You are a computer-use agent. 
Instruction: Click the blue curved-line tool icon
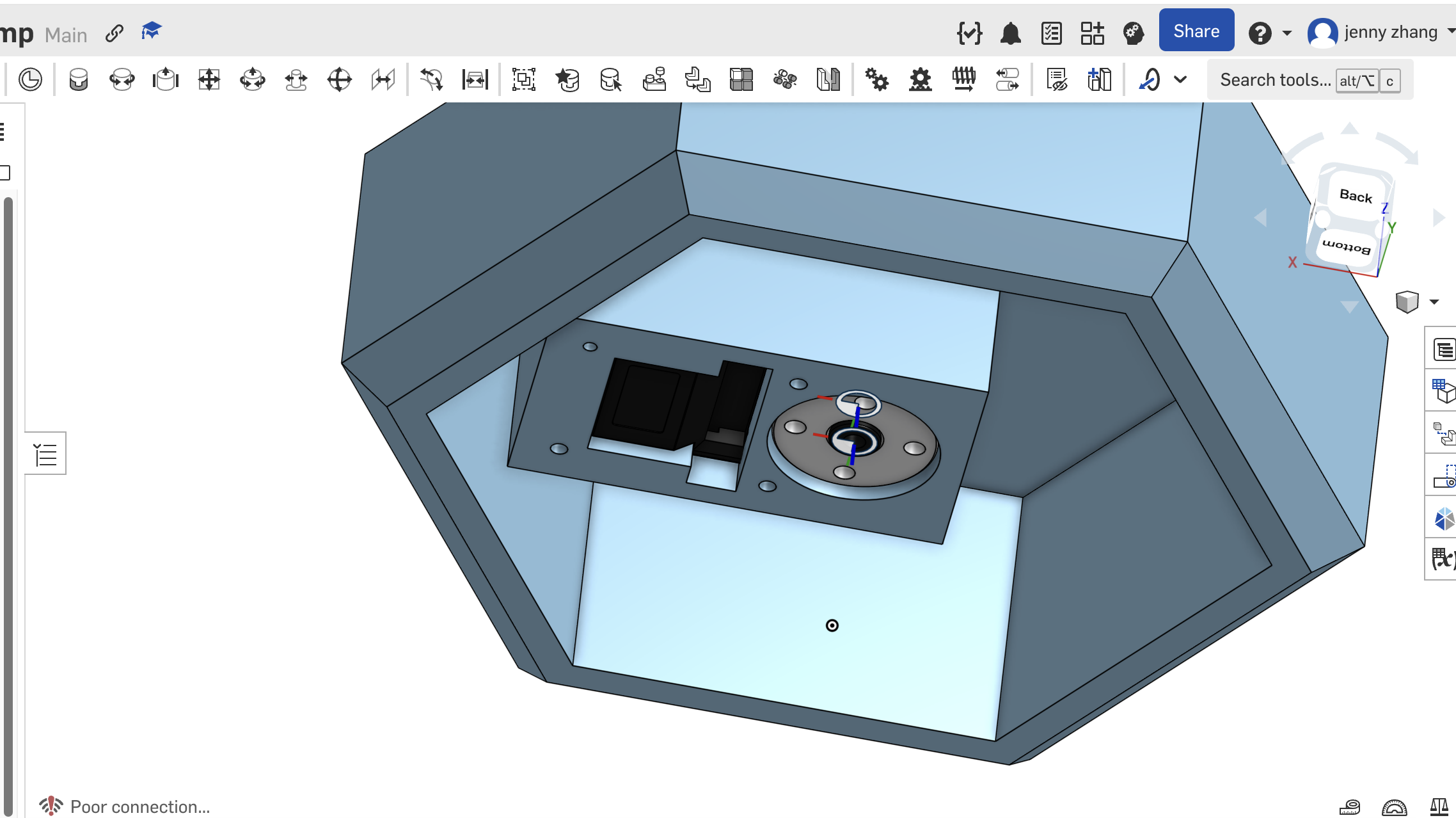point(1149,80)
